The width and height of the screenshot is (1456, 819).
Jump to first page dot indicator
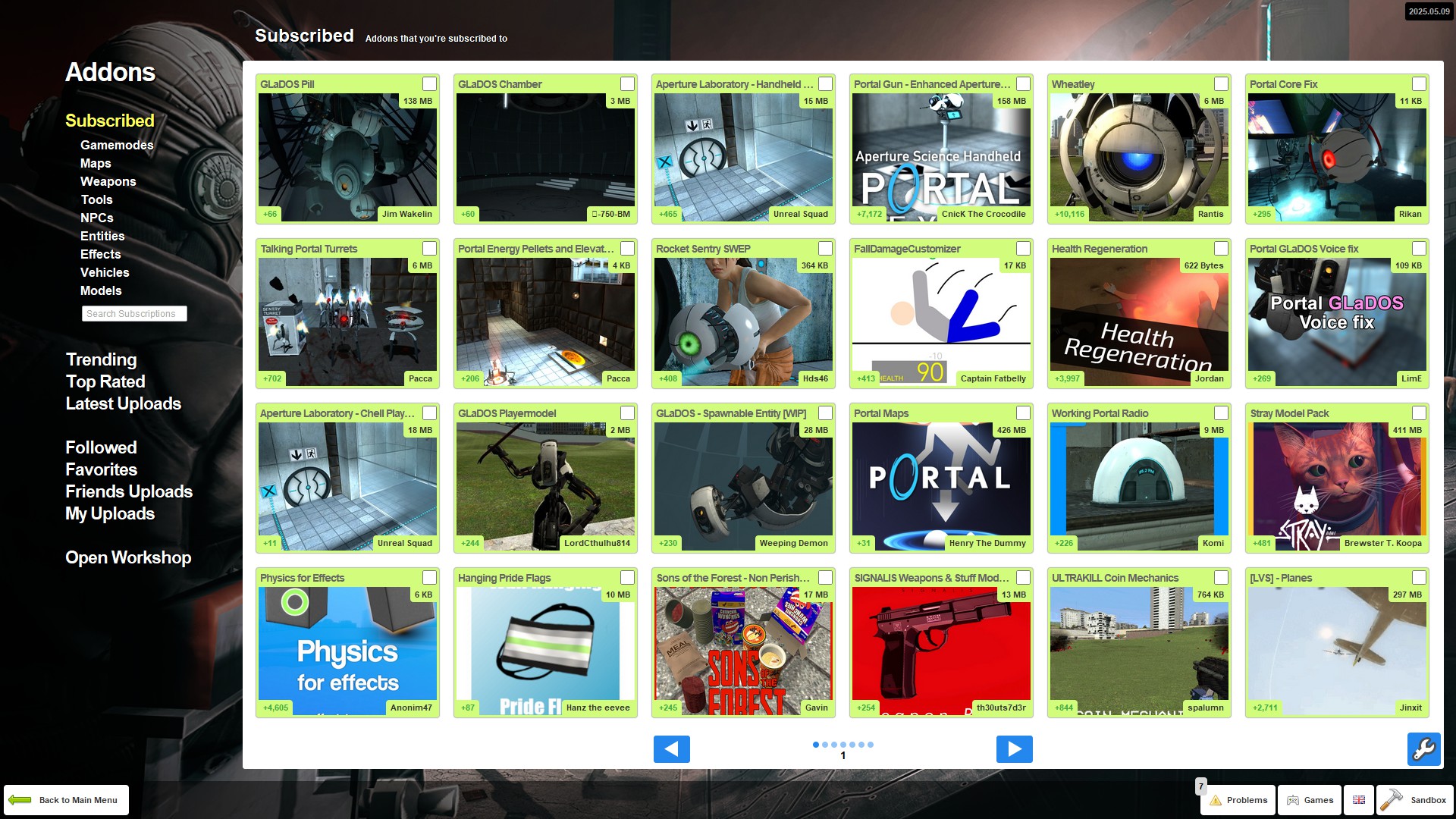816,745
